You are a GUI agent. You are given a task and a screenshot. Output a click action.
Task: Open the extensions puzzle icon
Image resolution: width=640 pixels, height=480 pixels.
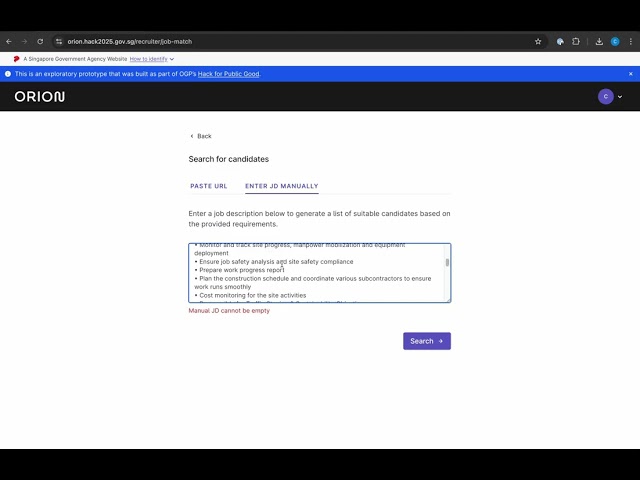point(576,42)
